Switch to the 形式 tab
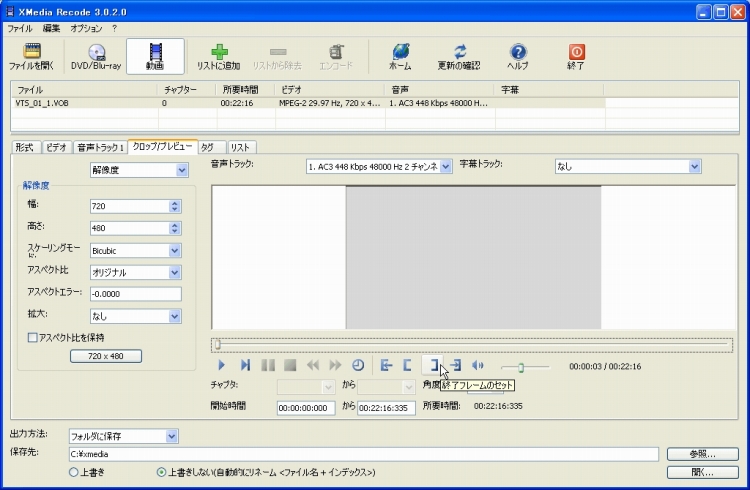Screen dimensions: 750x490 (25, 147)
